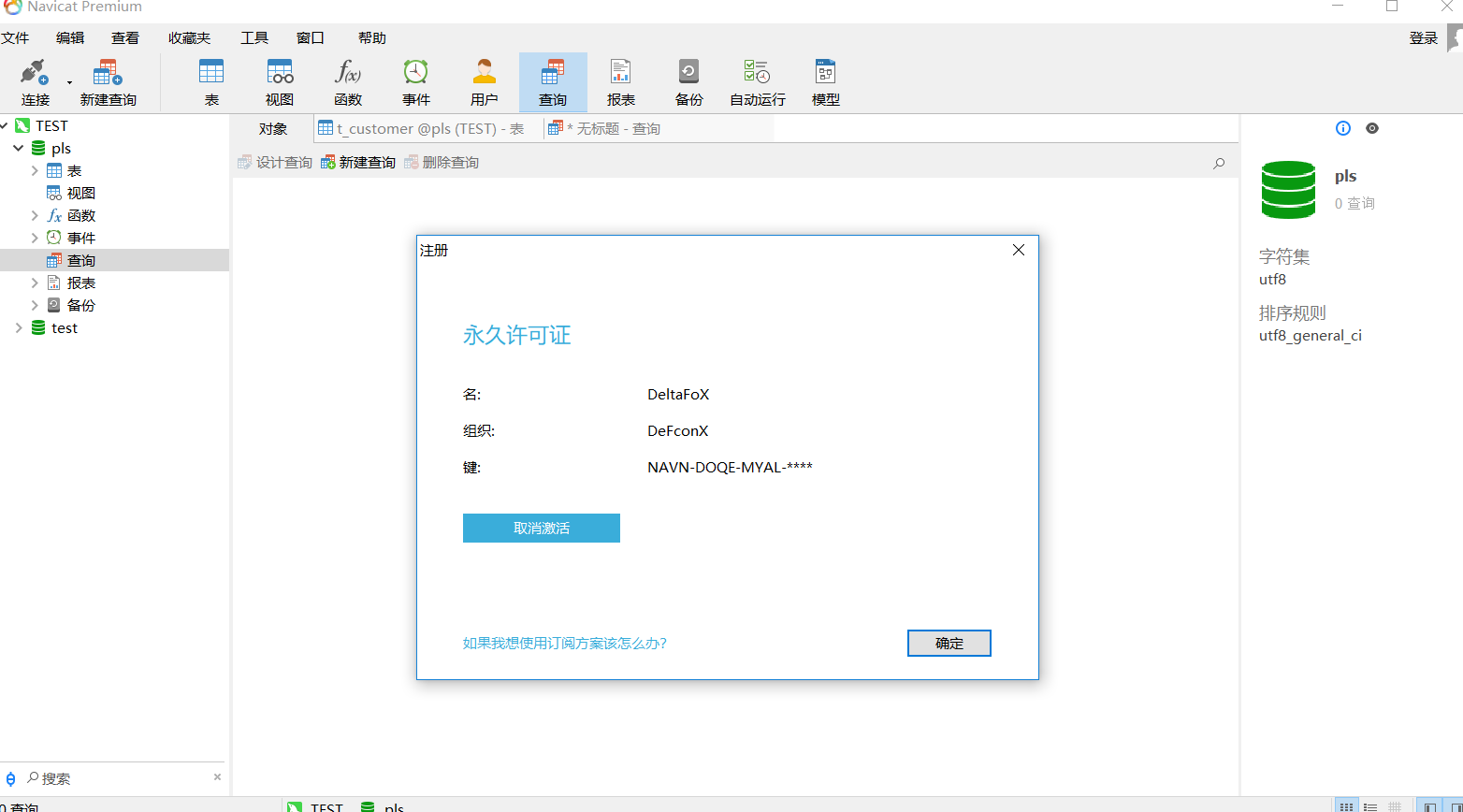Expand the 报表 tree node
Viewport: 1463px width, 812px height.
pyautogui.click(x=35, y=283)
